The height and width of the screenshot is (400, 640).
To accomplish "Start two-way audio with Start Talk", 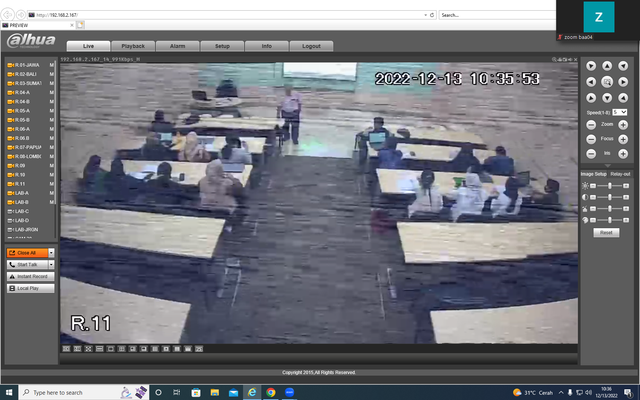I will 27,264.
